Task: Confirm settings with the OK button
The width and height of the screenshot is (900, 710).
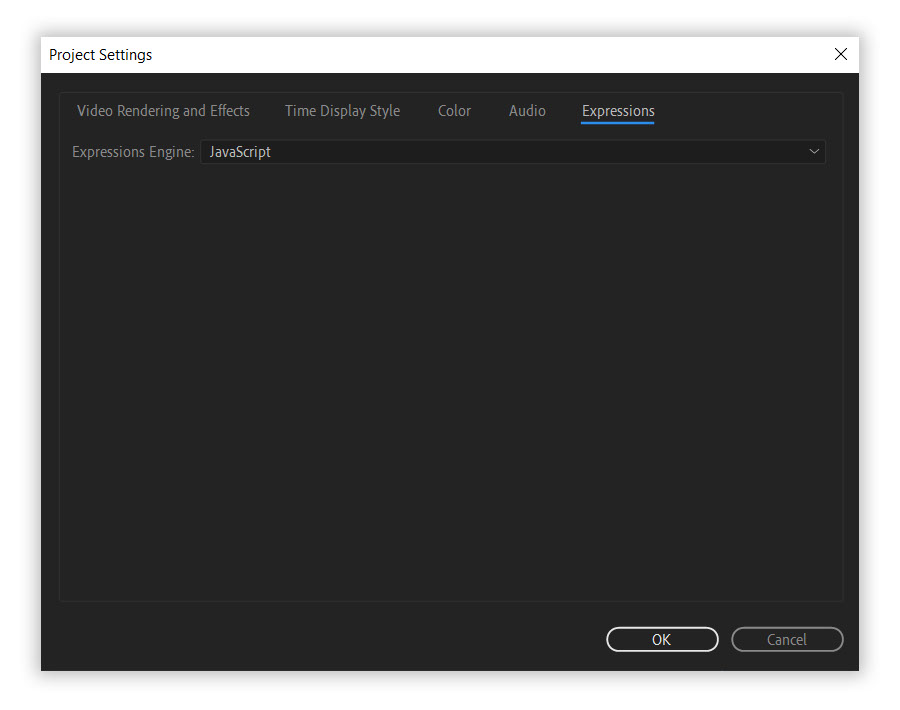Action: pyautogui.click(x=662, y=640)
